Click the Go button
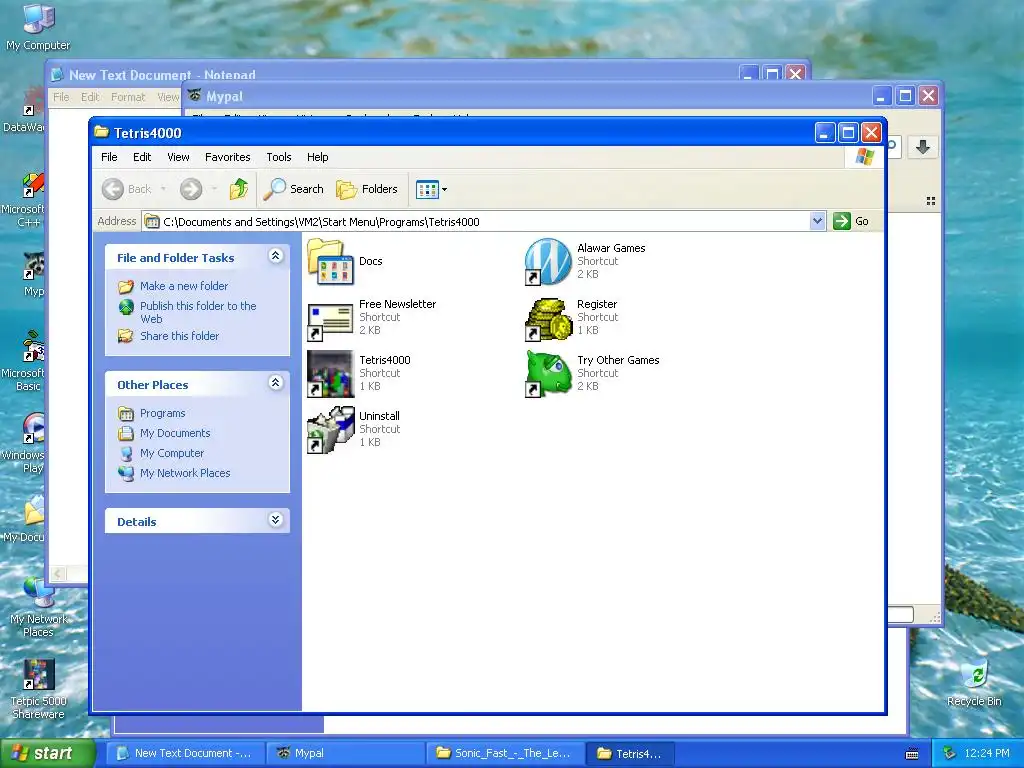The height and width of the screenshot is (768, 1024). pos(851,221)
